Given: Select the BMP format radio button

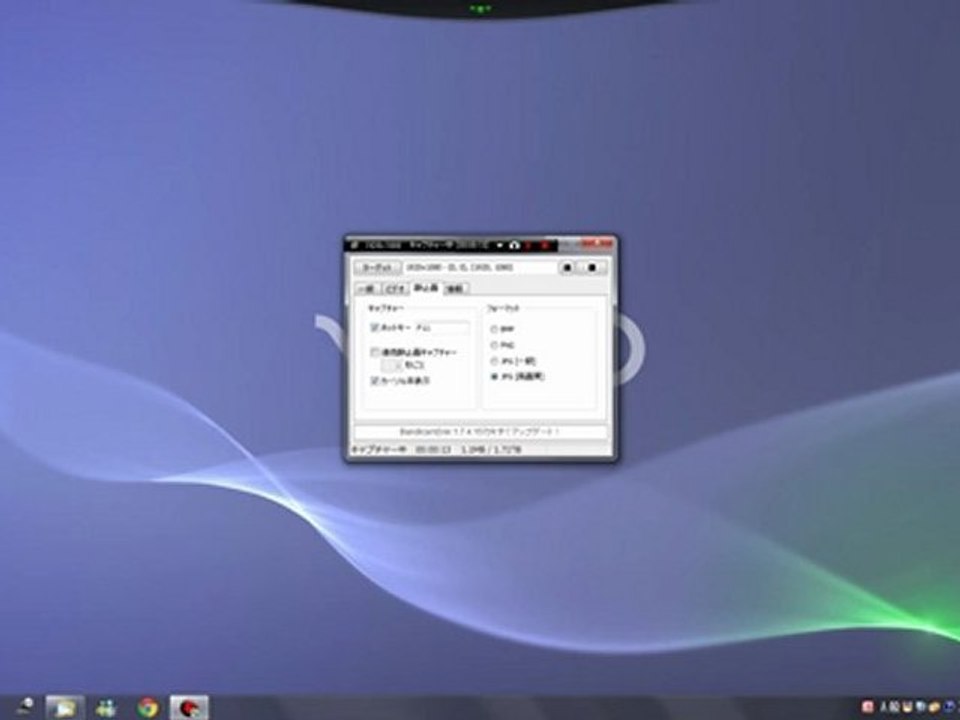Looking at the screenshot, I should pos(494,329).
